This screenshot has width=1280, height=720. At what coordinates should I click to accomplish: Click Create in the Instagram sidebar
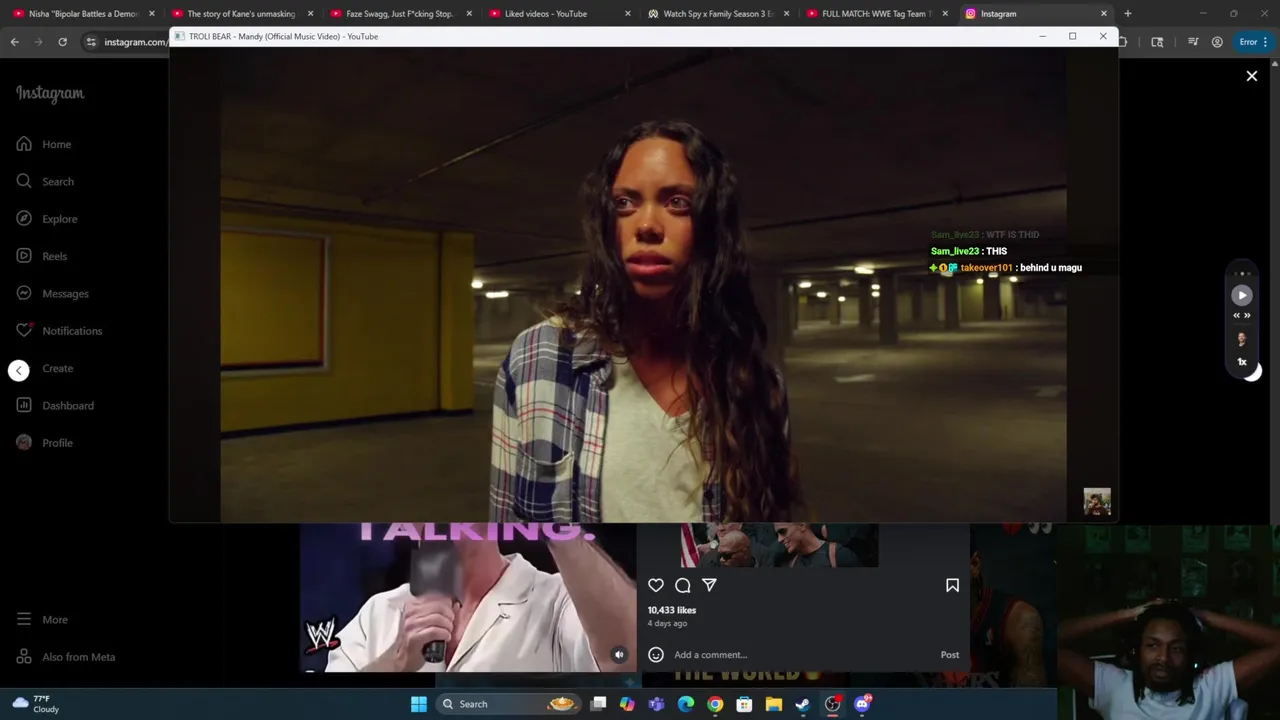point(57,368)
